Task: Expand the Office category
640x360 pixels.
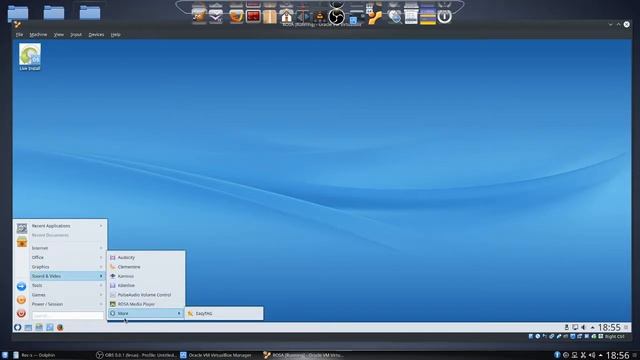Action: click(x=67, y=258)
